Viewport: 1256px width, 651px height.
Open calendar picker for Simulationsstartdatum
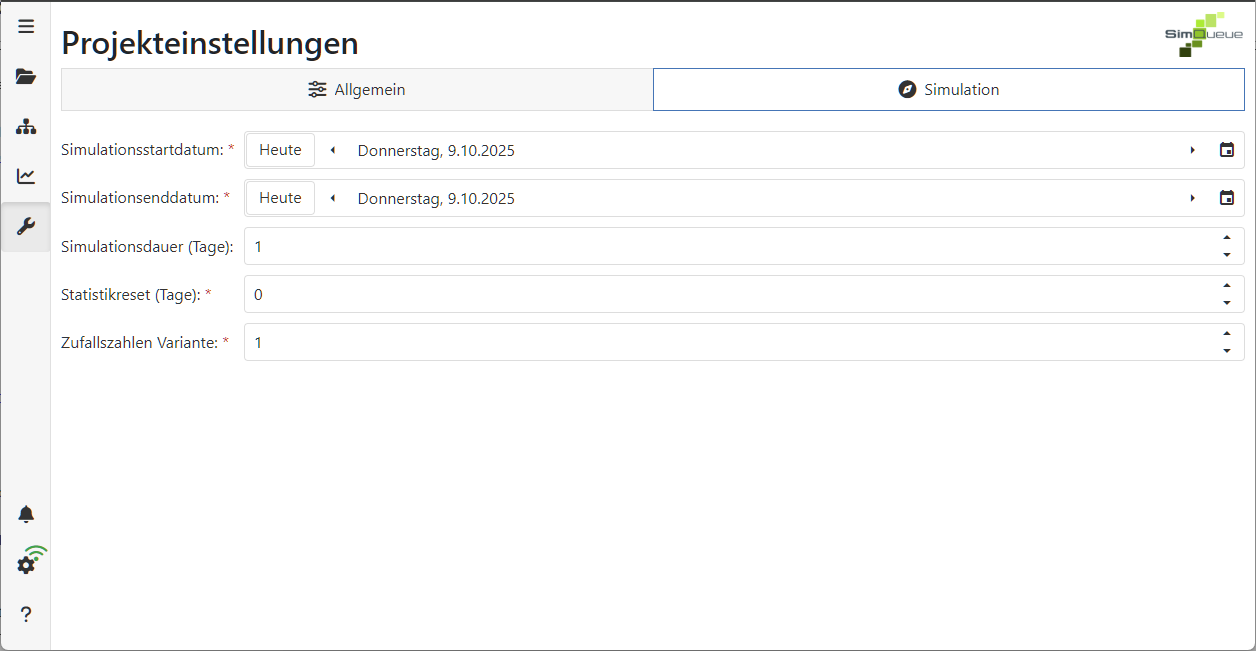(1226, 150)
